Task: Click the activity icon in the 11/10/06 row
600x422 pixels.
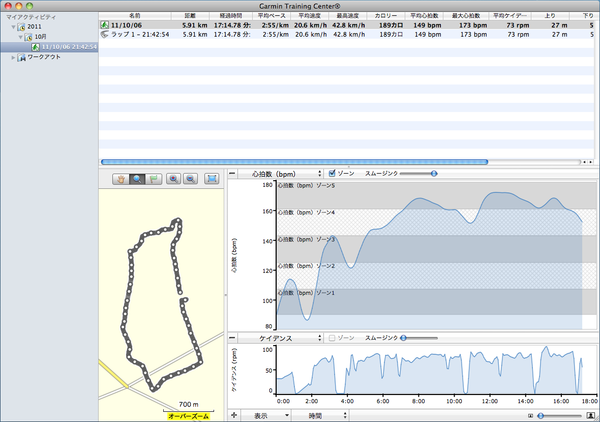Action: click(x=104, y=25)
